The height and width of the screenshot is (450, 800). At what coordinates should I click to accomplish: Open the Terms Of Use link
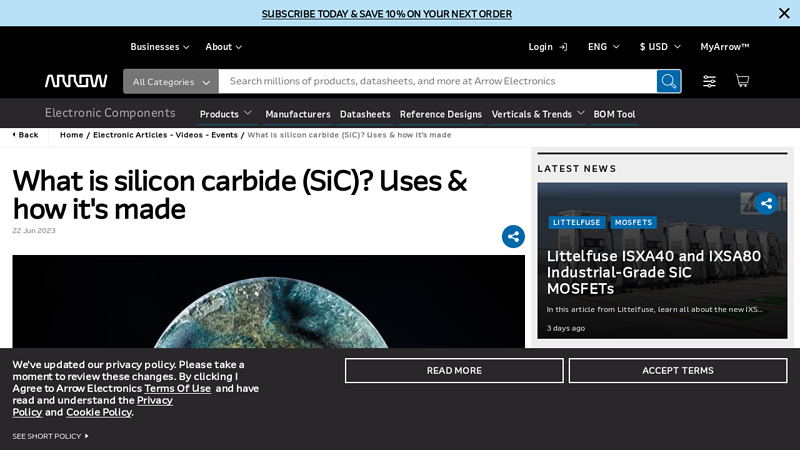178,388
